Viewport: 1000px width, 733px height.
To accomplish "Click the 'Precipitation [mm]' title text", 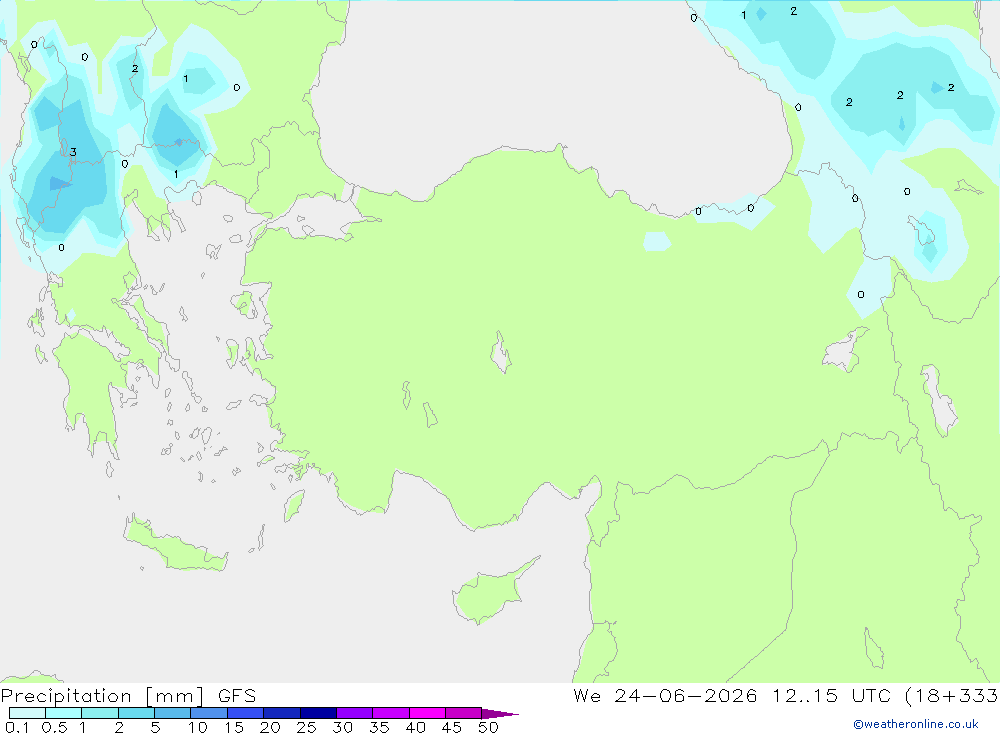I will 102,696.
